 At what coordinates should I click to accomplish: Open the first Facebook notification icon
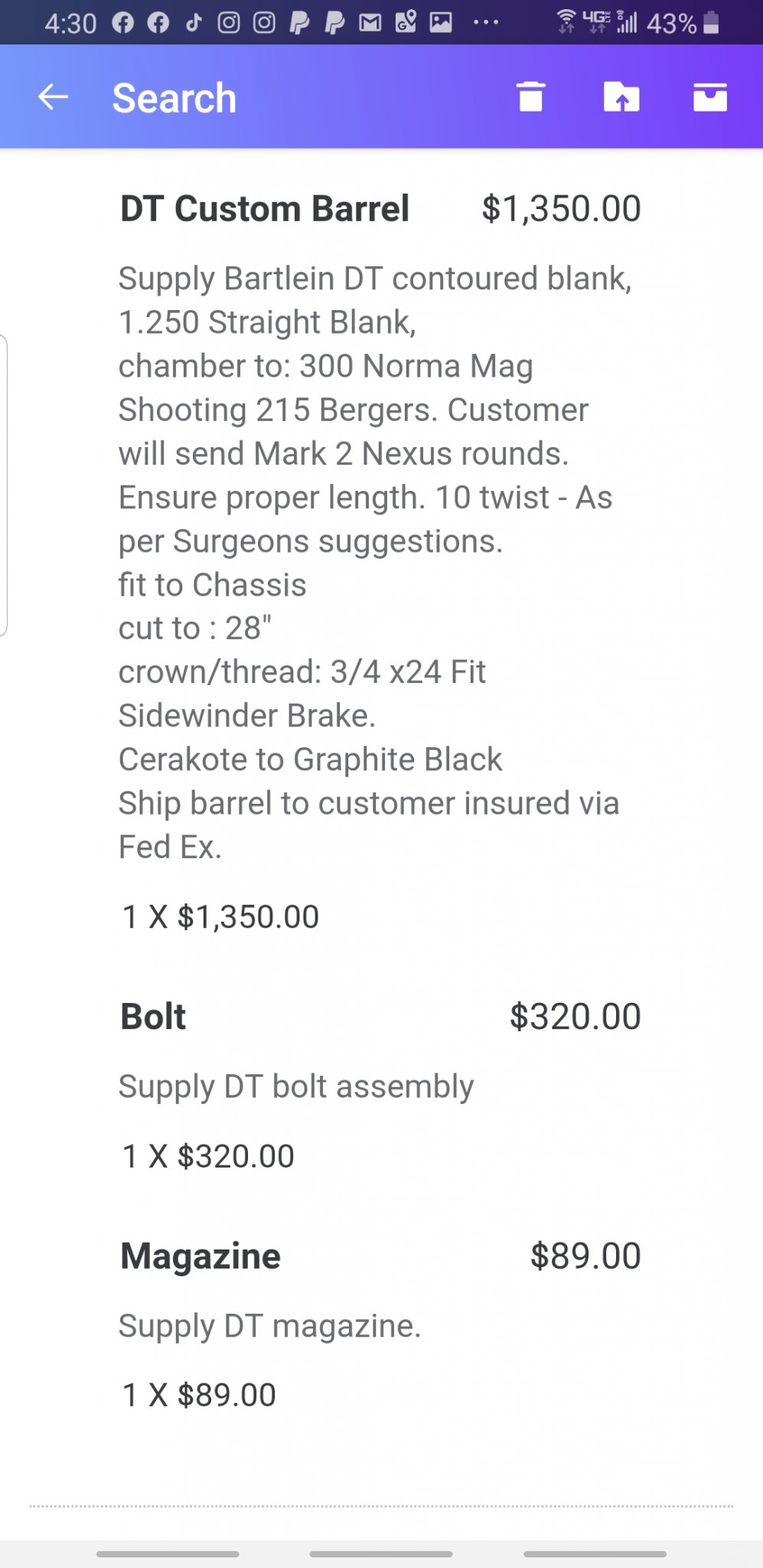coord(122,23)
